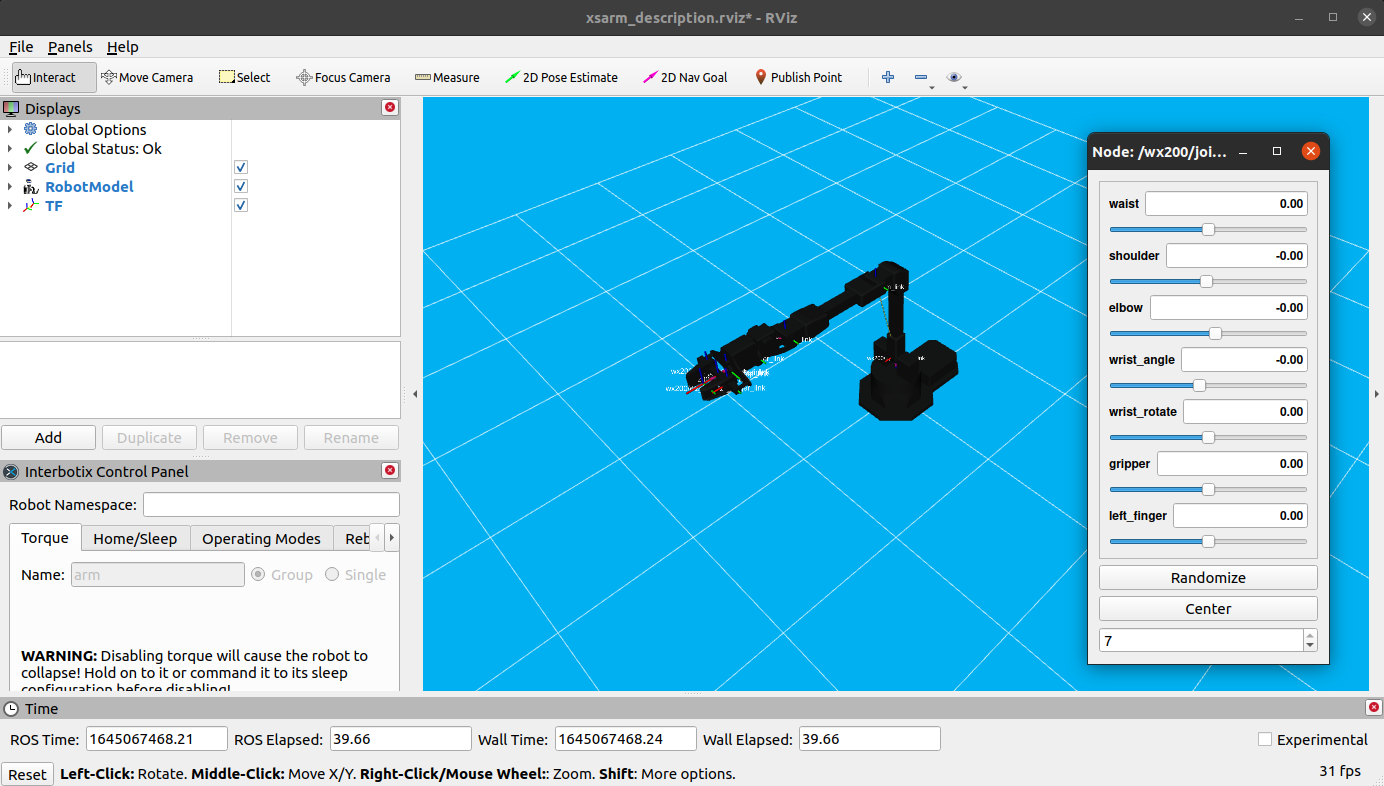Open the Panels menu
This screenshot has width=1384, height=786.
pos(70,47)
